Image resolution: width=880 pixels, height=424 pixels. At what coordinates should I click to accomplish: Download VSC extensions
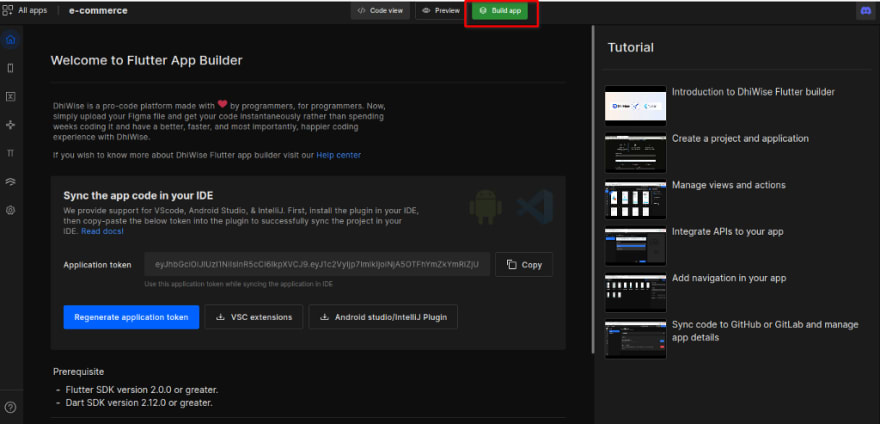(x=254, y=317)
